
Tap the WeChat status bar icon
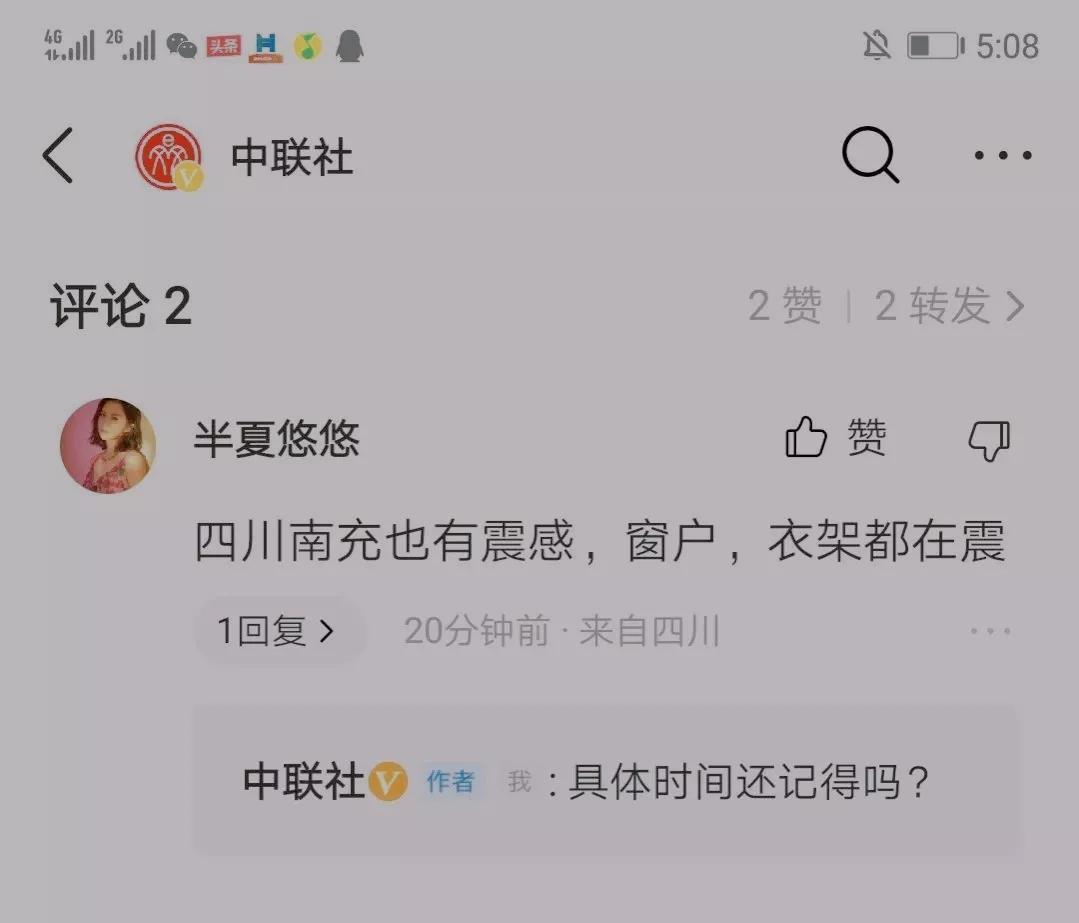(x=181, y=47)
